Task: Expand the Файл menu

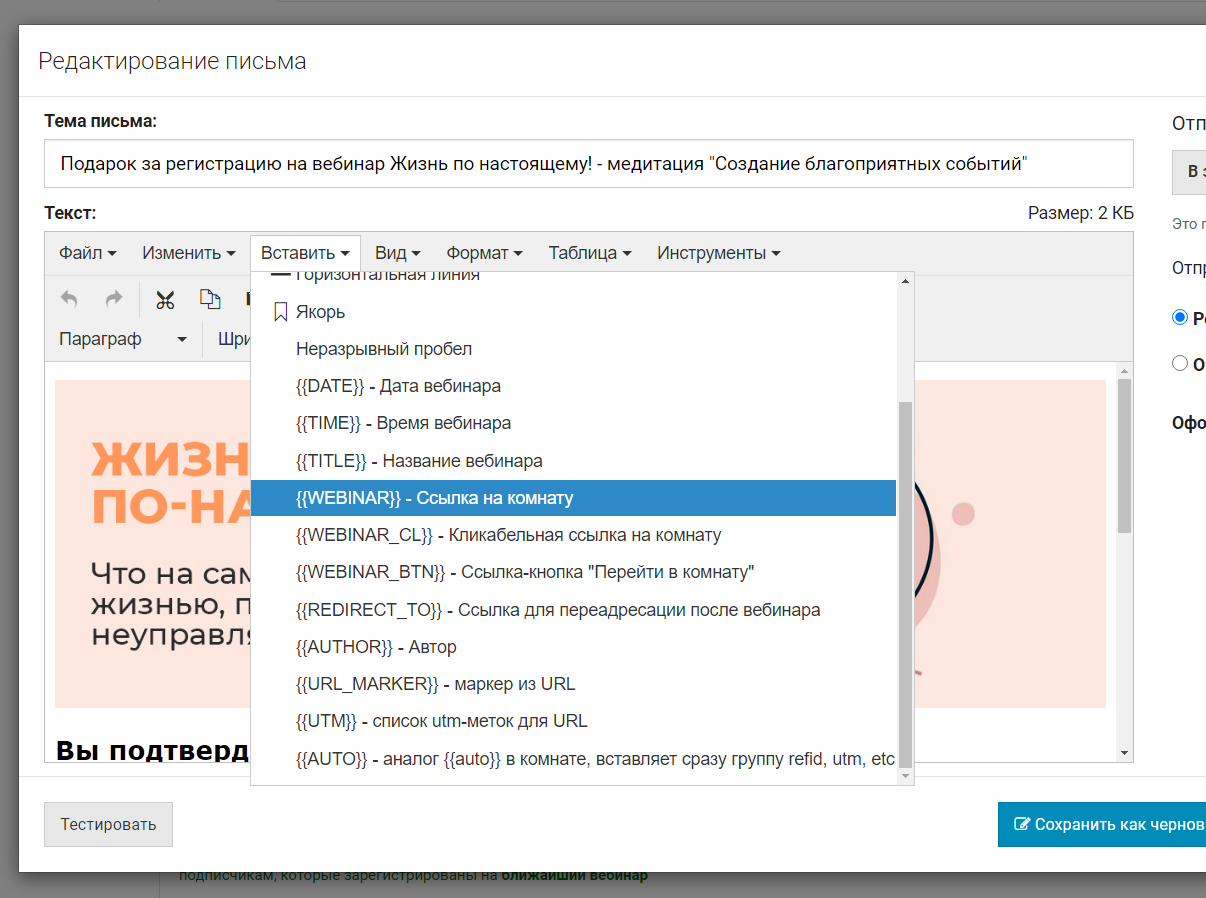Action: click(x=87, y=253)
